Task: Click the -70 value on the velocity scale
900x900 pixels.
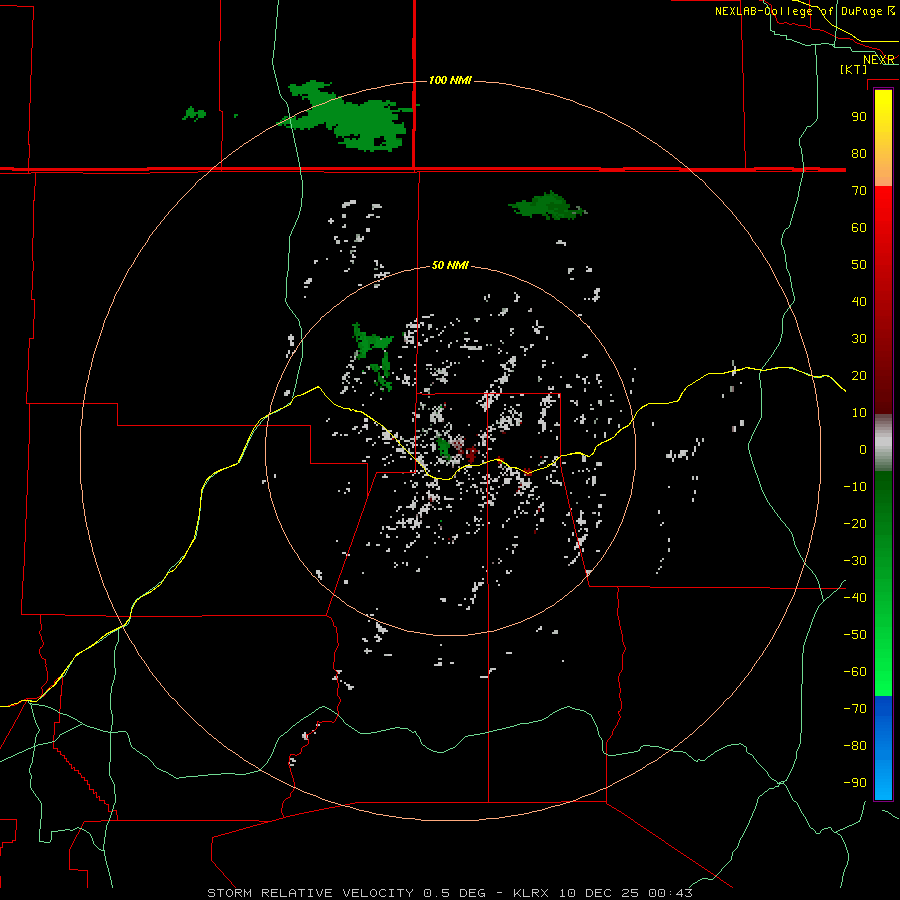Action: (855, 709)
